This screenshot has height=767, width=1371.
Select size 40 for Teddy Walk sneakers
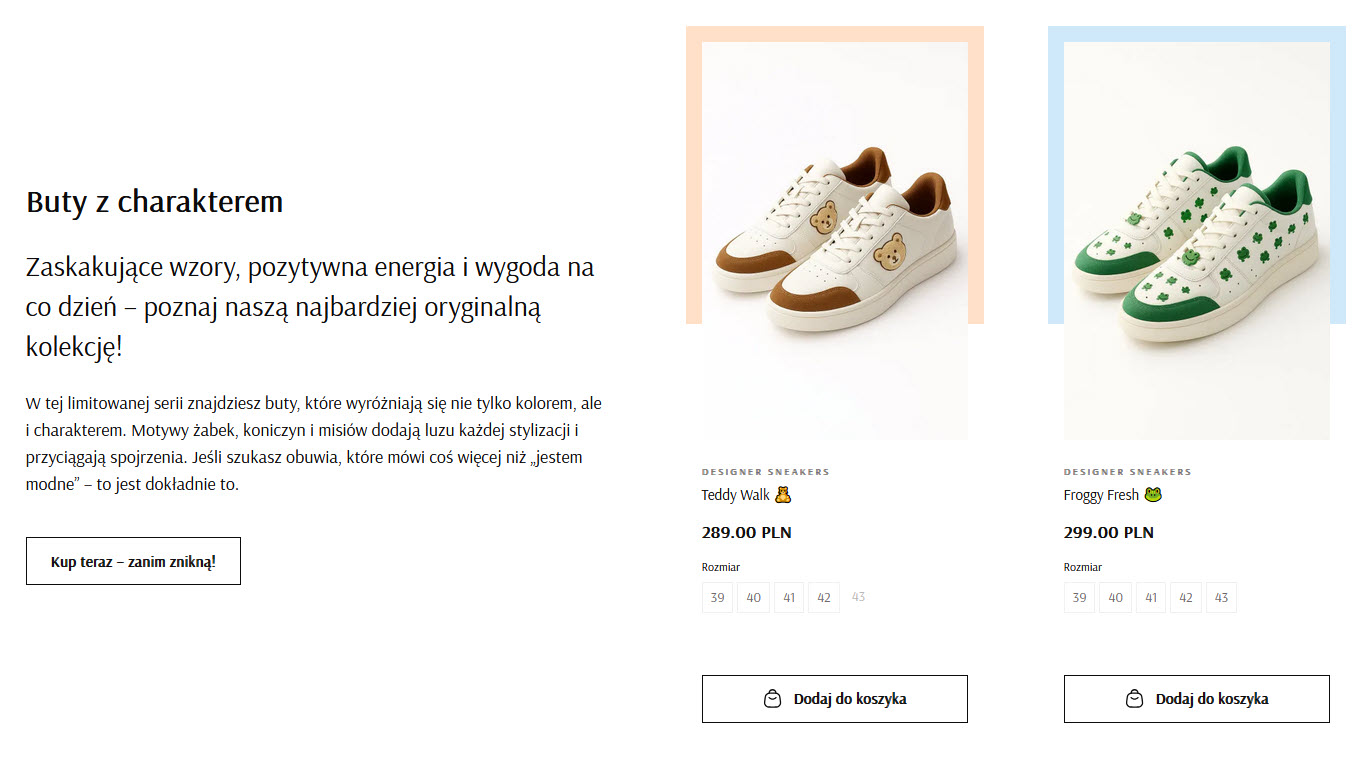click(753, 597)
